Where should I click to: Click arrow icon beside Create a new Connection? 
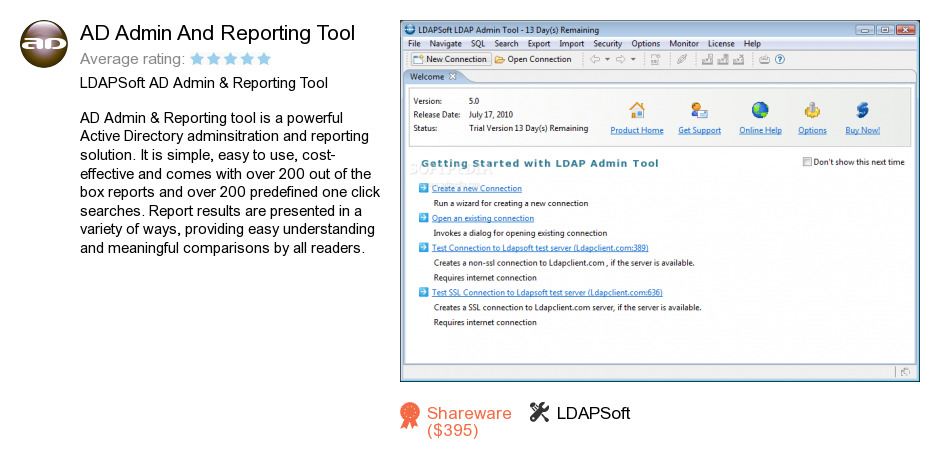tap(424, 188)
